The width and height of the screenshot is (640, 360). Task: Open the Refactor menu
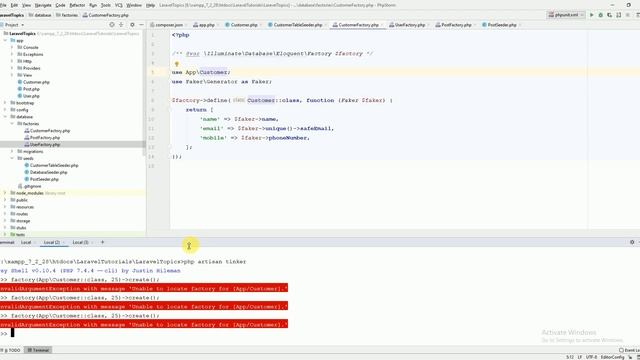coord(77,5)
